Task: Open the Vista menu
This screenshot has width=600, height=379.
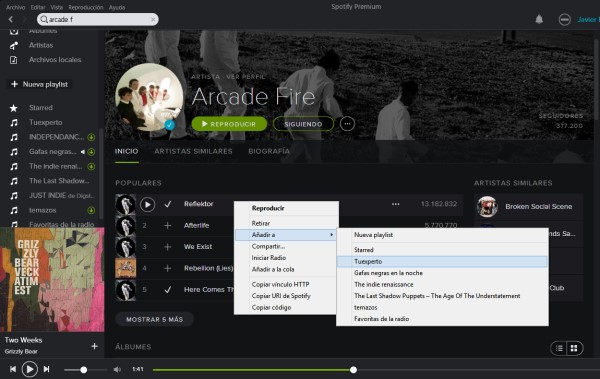Action: [x=57, y=7]
